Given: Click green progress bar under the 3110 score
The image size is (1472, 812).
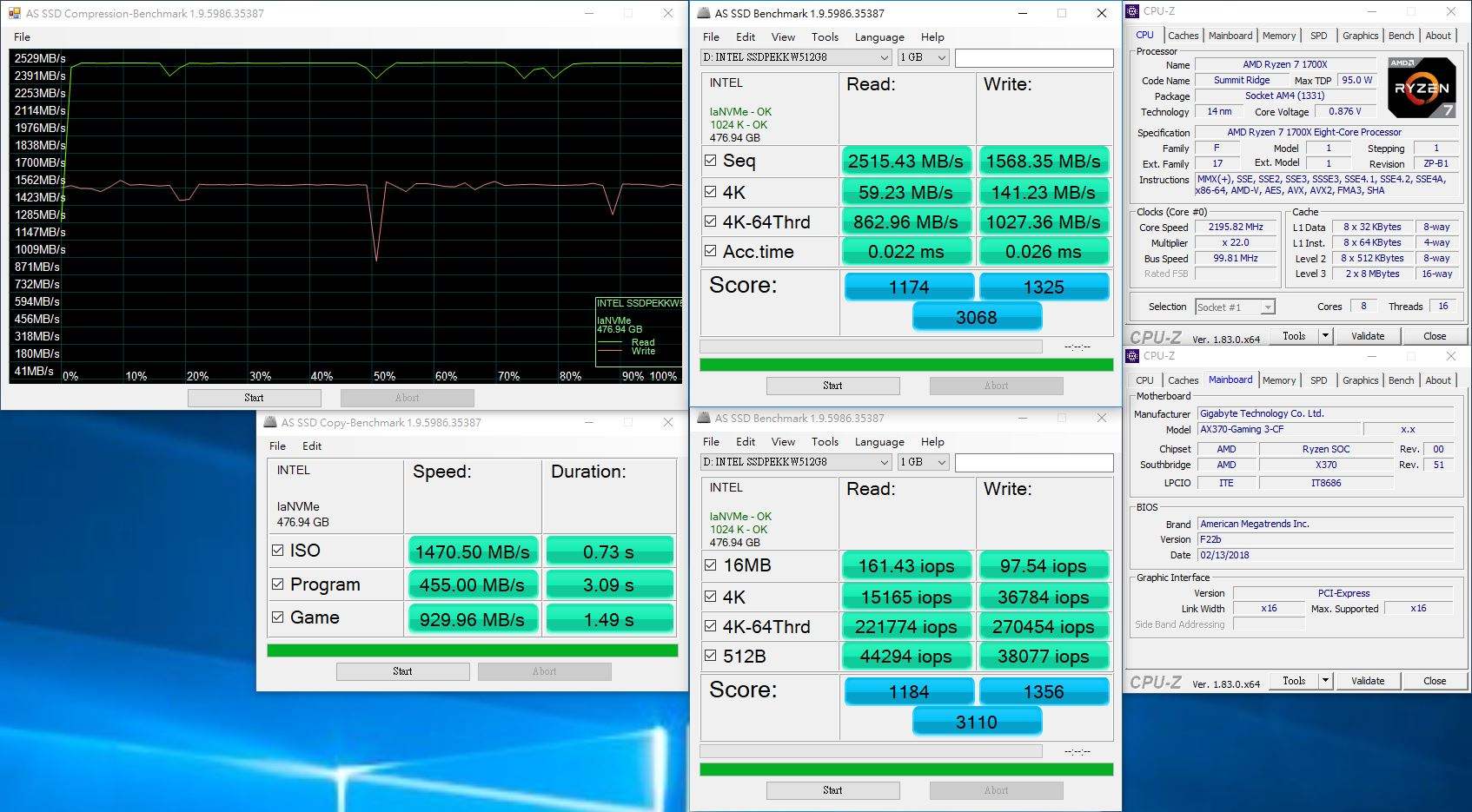Looking at the screenshot, I should (x=906, y=769).
